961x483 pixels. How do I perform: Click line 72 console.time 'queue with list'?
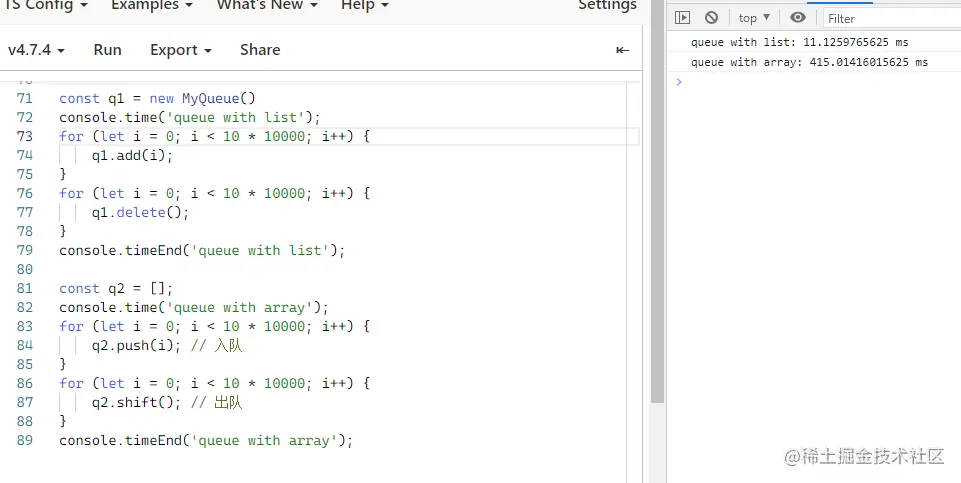point(190,117)
